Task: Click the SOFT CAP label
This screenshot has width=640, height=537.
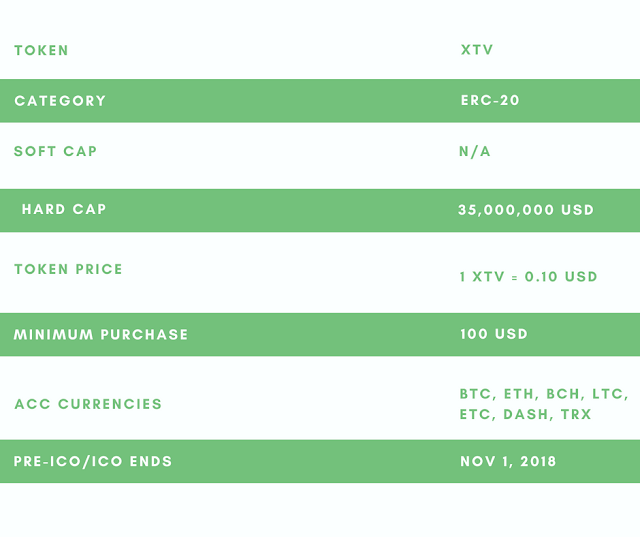Action: click(56, 151)
